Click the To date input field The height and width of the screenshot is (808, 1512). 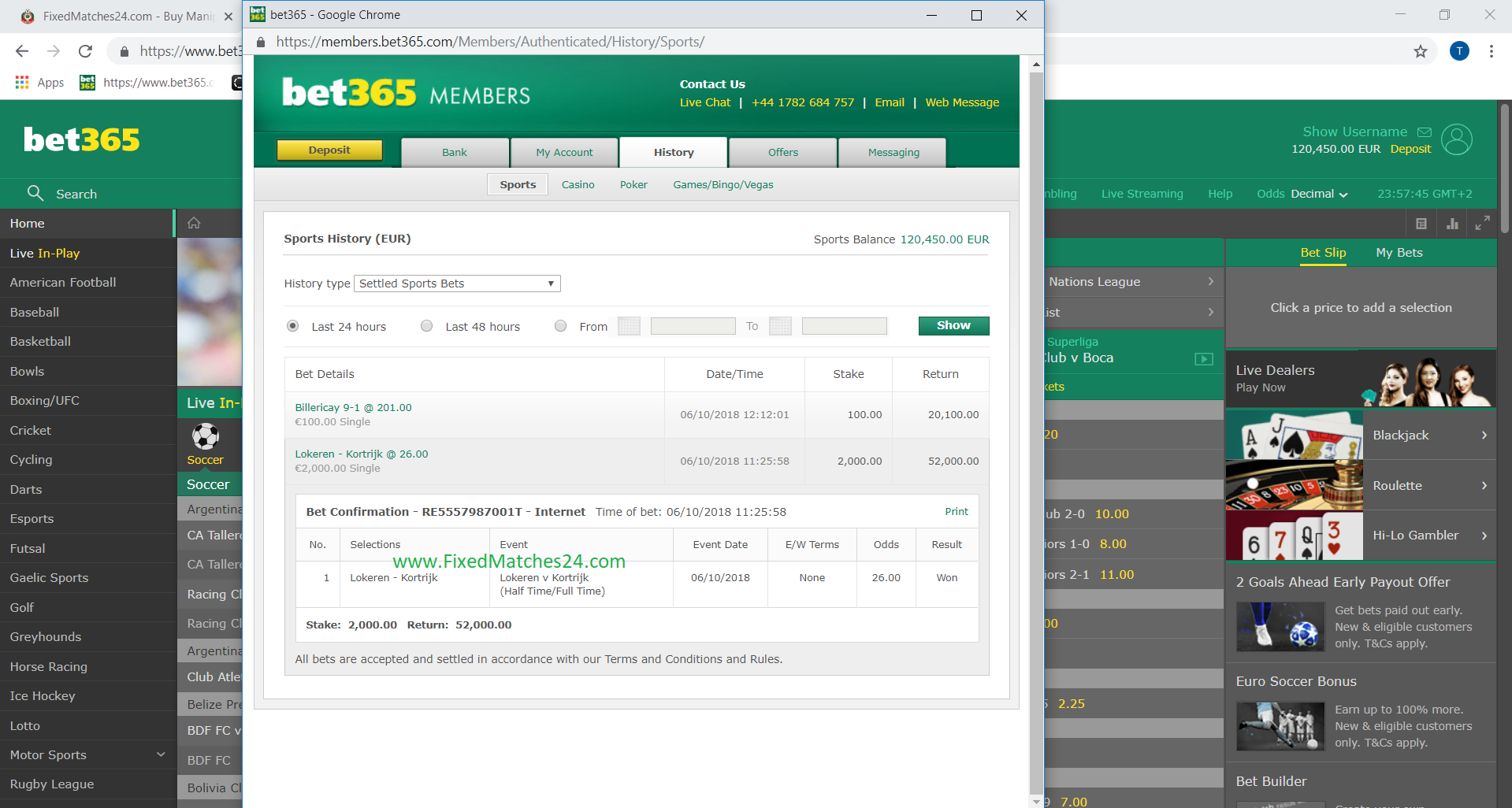[844, 326]
